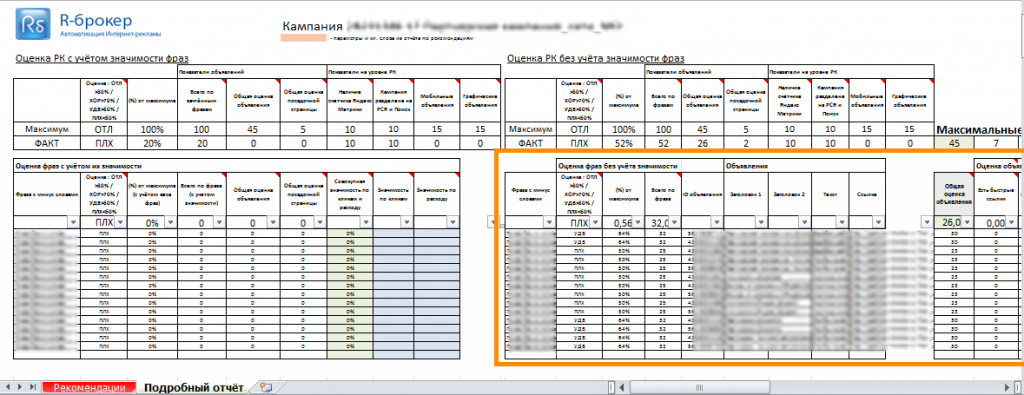Image resolution: width=1024 pixels, height=395 pixels.
Task: Click horizontal scrollbar left arrow
Action: click(x=621, y=387)
